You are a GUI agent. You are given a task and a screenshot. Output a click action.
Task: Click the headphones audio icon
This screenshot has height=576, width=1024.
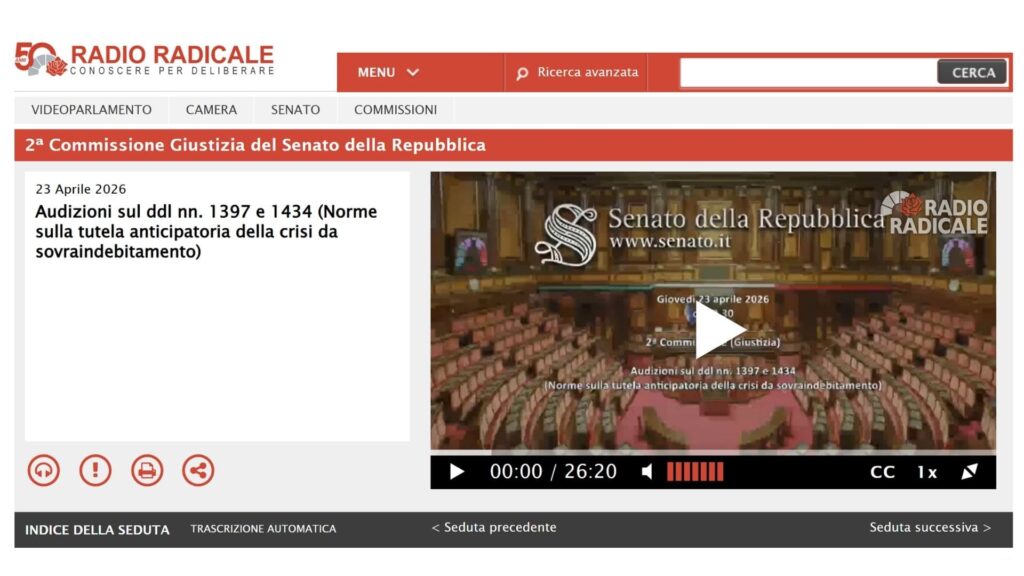pos(44,470)
